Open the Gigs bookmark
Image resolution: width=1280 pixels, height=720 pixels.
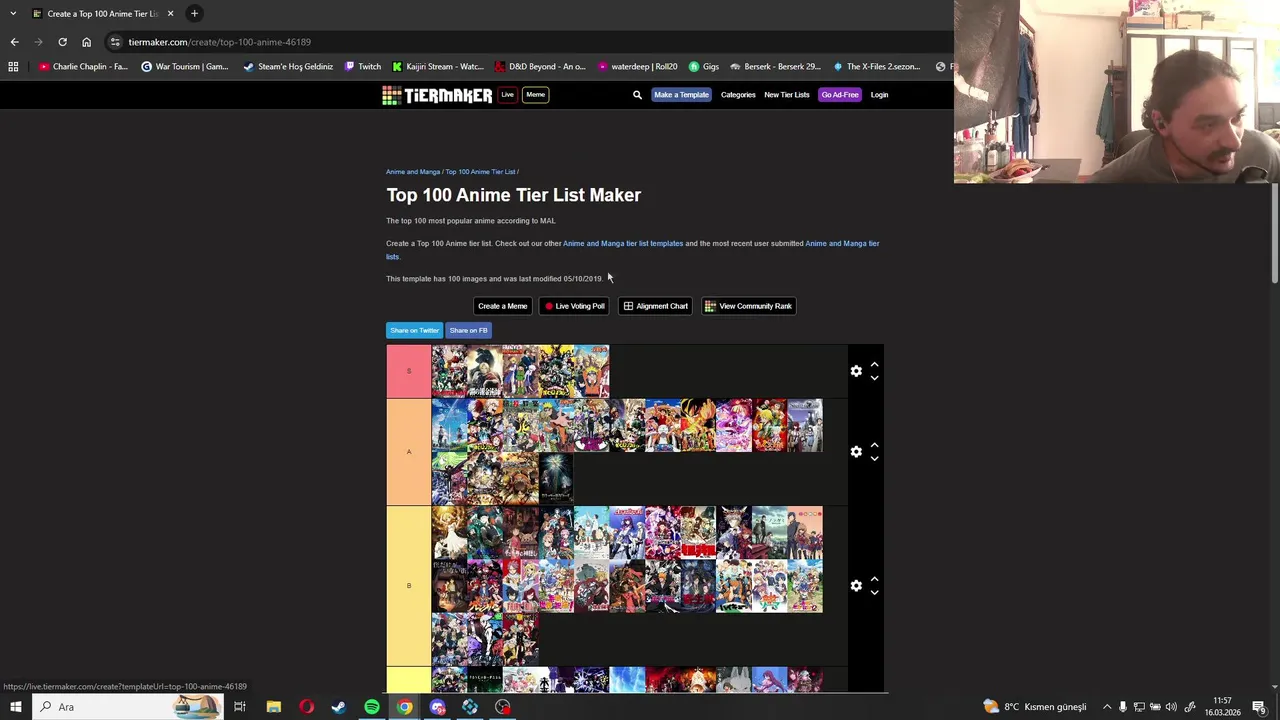click(704, 67)
